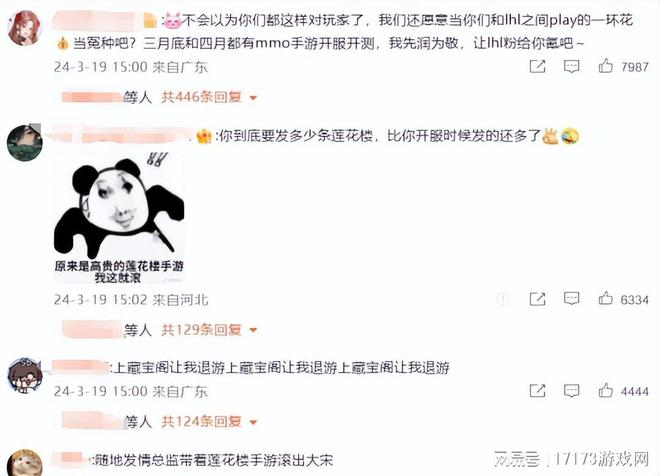Expand the 共129条回复 replies

tap(209, 330)
